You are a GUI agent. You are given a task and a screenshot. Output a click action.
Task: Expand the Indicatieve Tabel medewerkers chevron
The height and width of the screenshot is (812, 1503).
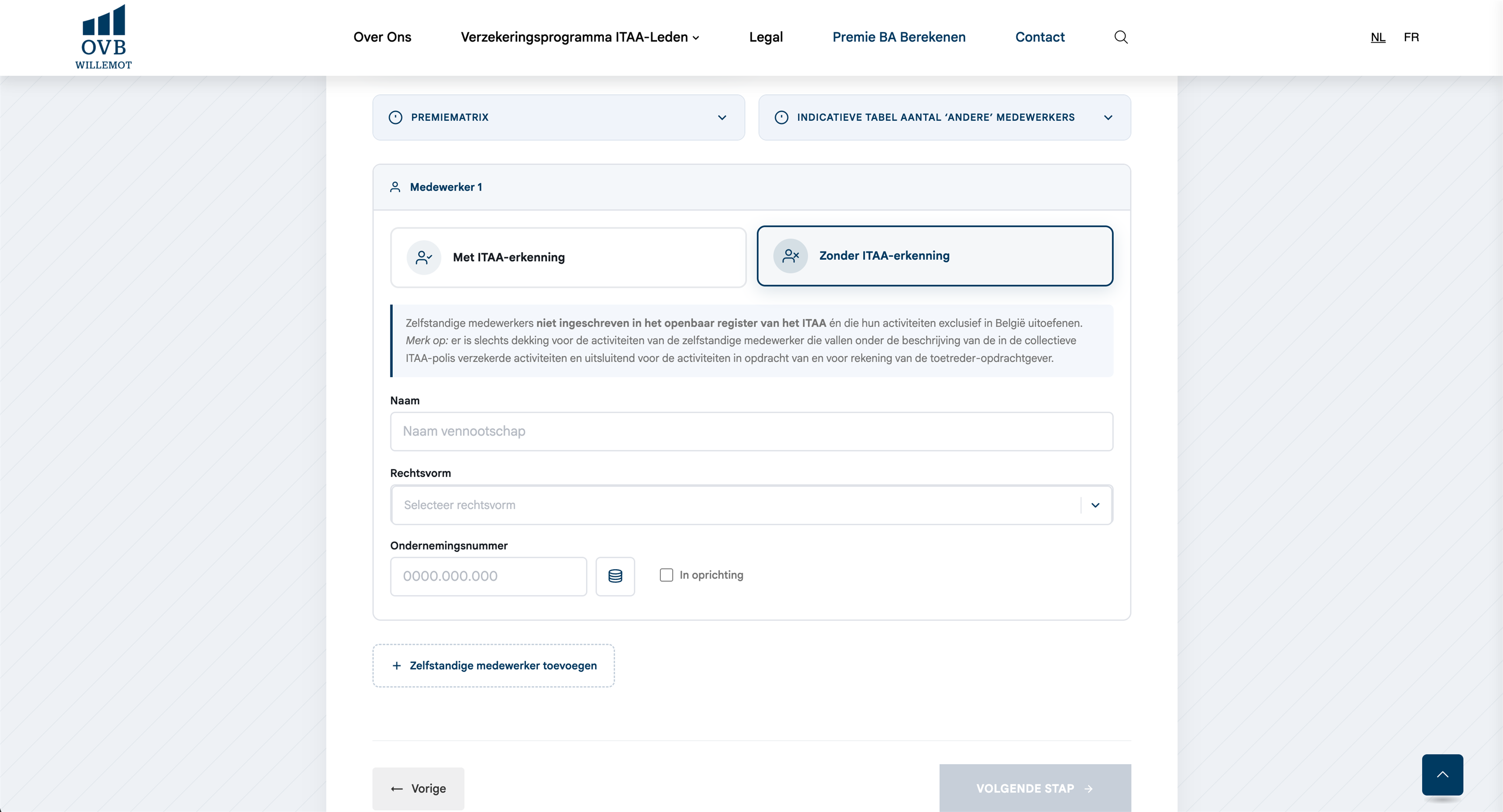click(1108, 117)
